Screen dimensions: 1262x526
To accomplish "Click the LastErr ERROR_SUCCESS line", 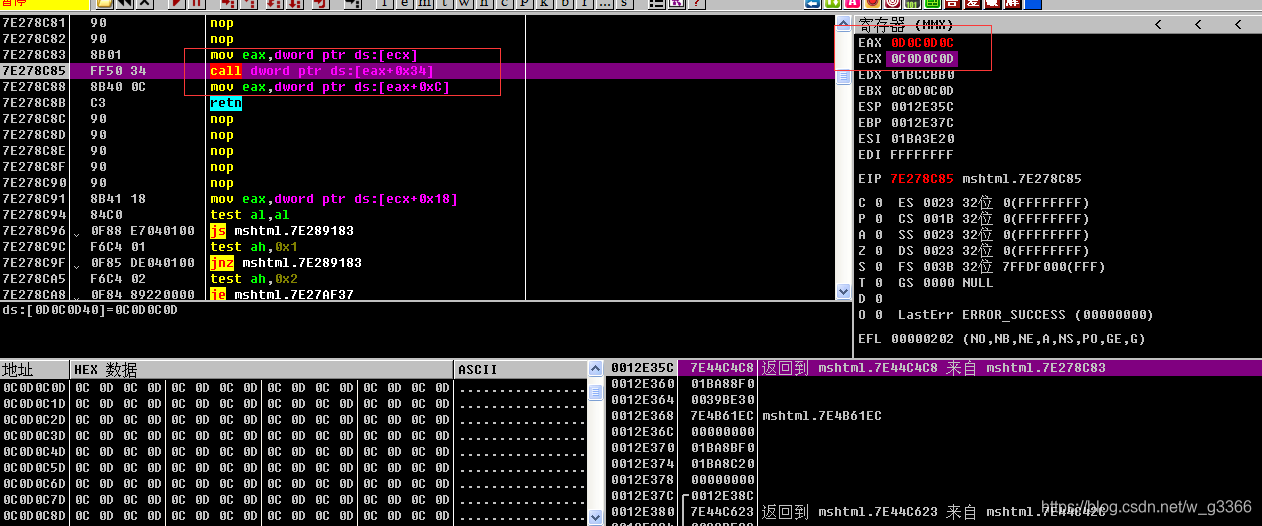I will pyautogui.click(x=1025, y=315).
